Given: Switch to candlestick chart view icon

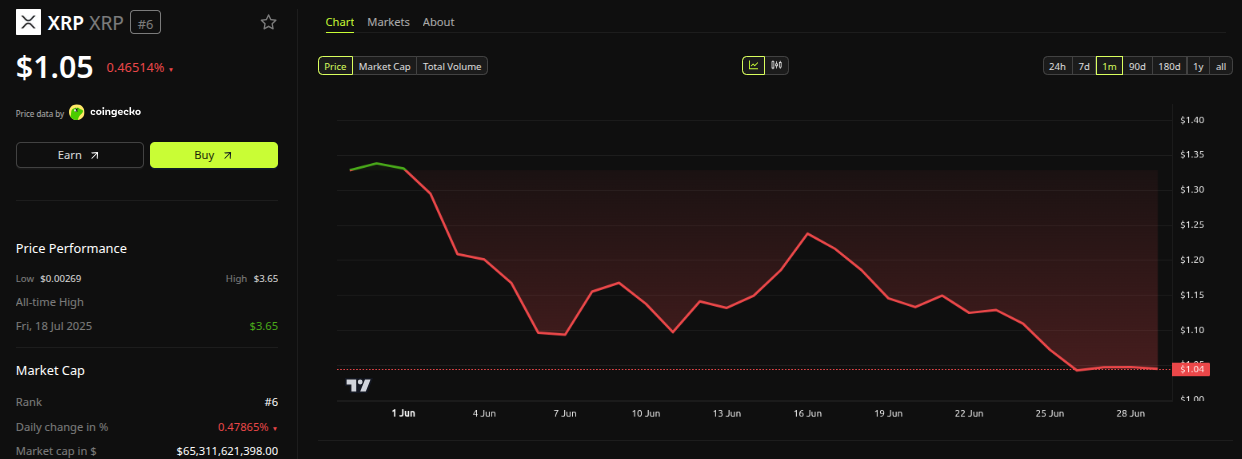Looking at the screenshot, I should tap(777, 66).
